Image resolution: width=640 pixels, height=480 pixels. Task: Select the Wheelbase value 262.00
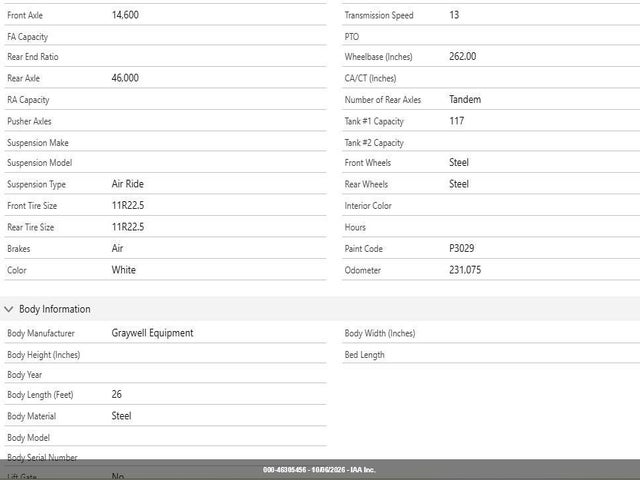tap(462, 56)
